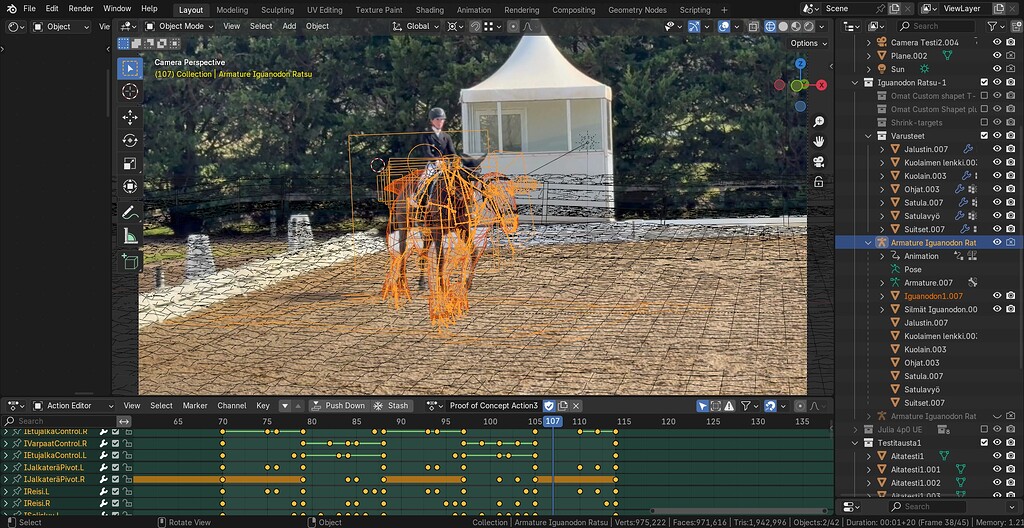Toggle camera view icon in viewport
This screenshot has height=528, width=1024.
point(818,161)
